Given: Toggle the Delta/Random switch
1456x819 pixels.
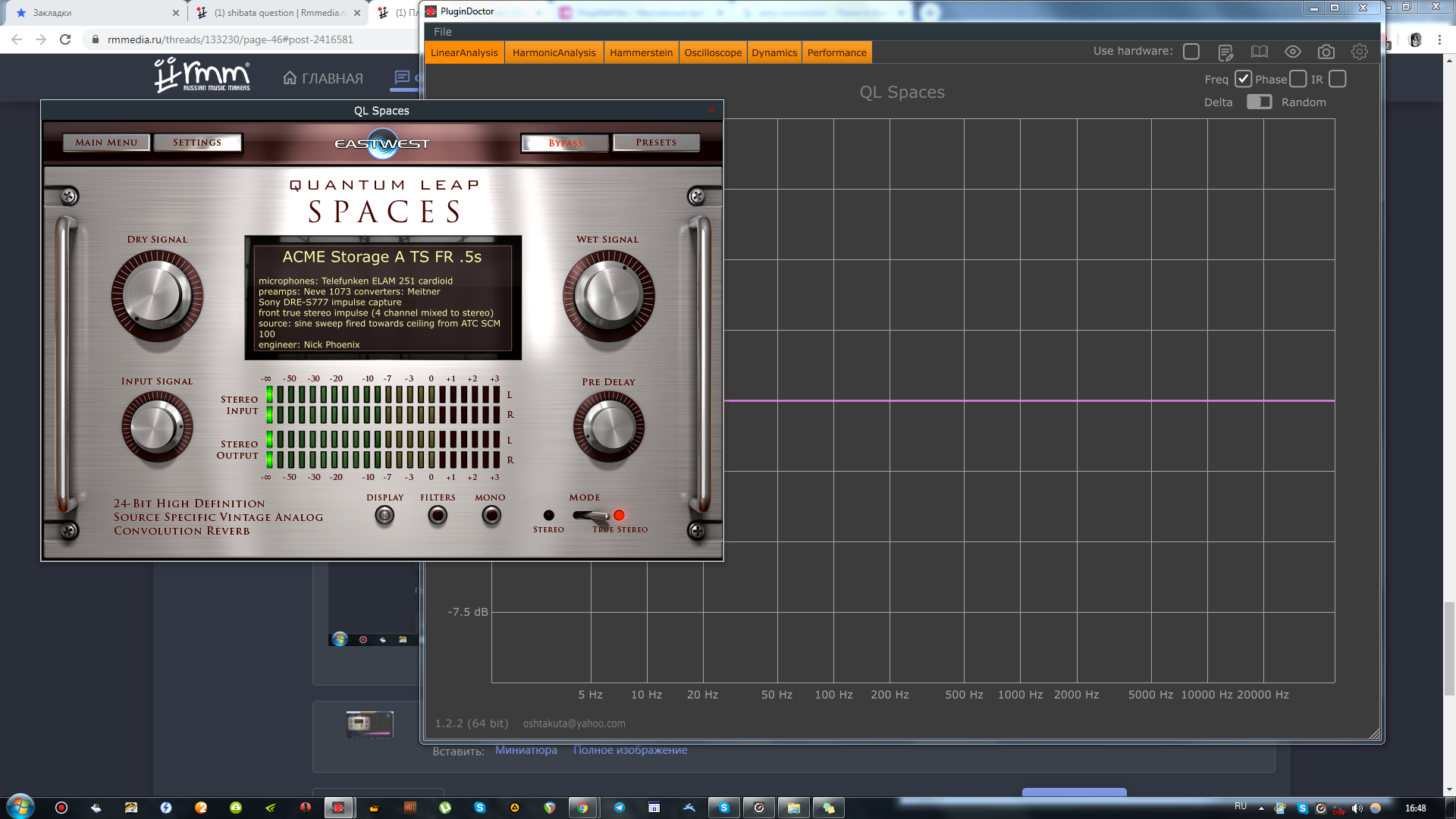Looking at the screenshot, I should (1259, 102).
